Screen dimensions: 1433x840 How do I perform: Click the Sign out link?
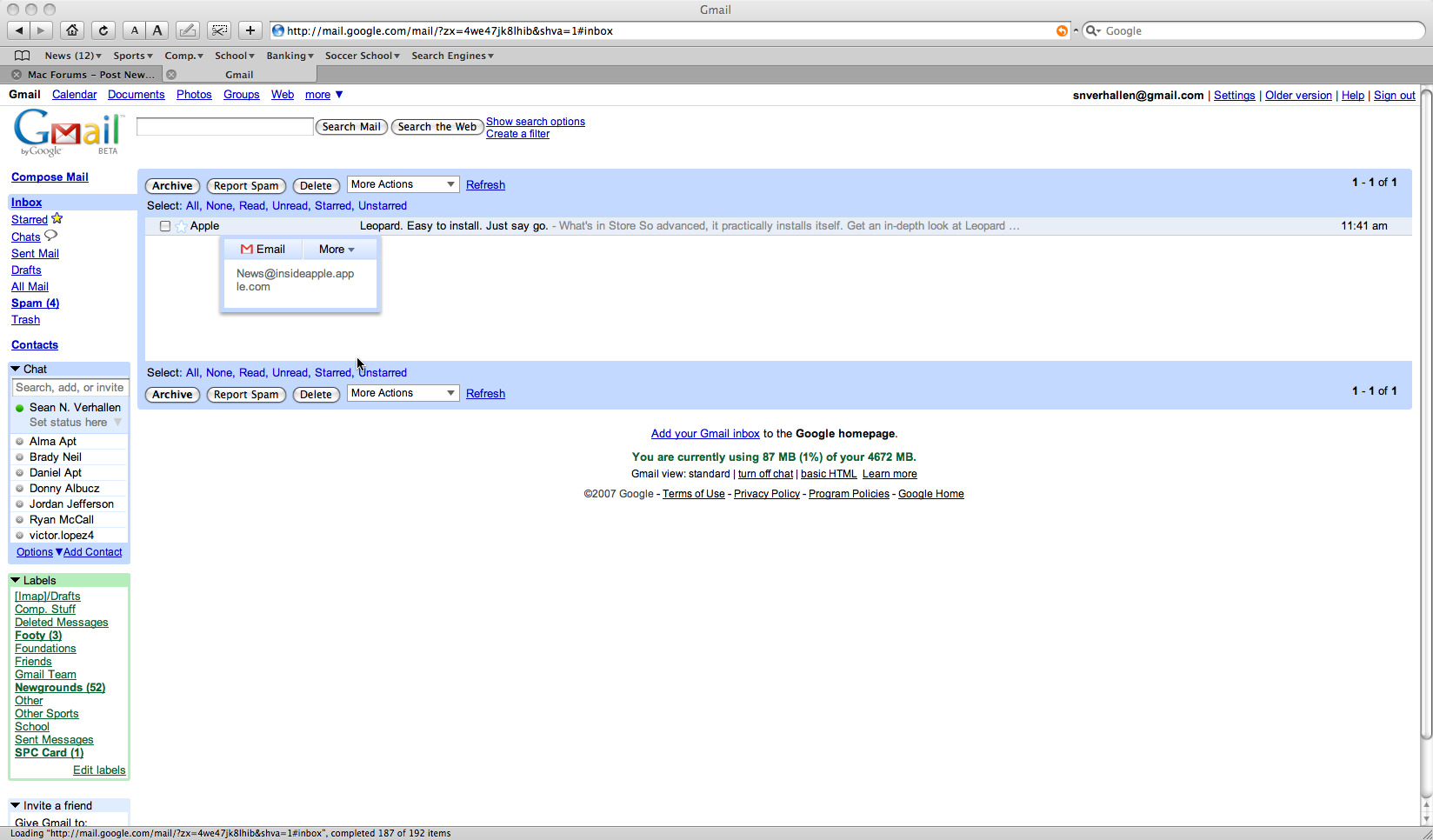click(x=1395, y=96)
